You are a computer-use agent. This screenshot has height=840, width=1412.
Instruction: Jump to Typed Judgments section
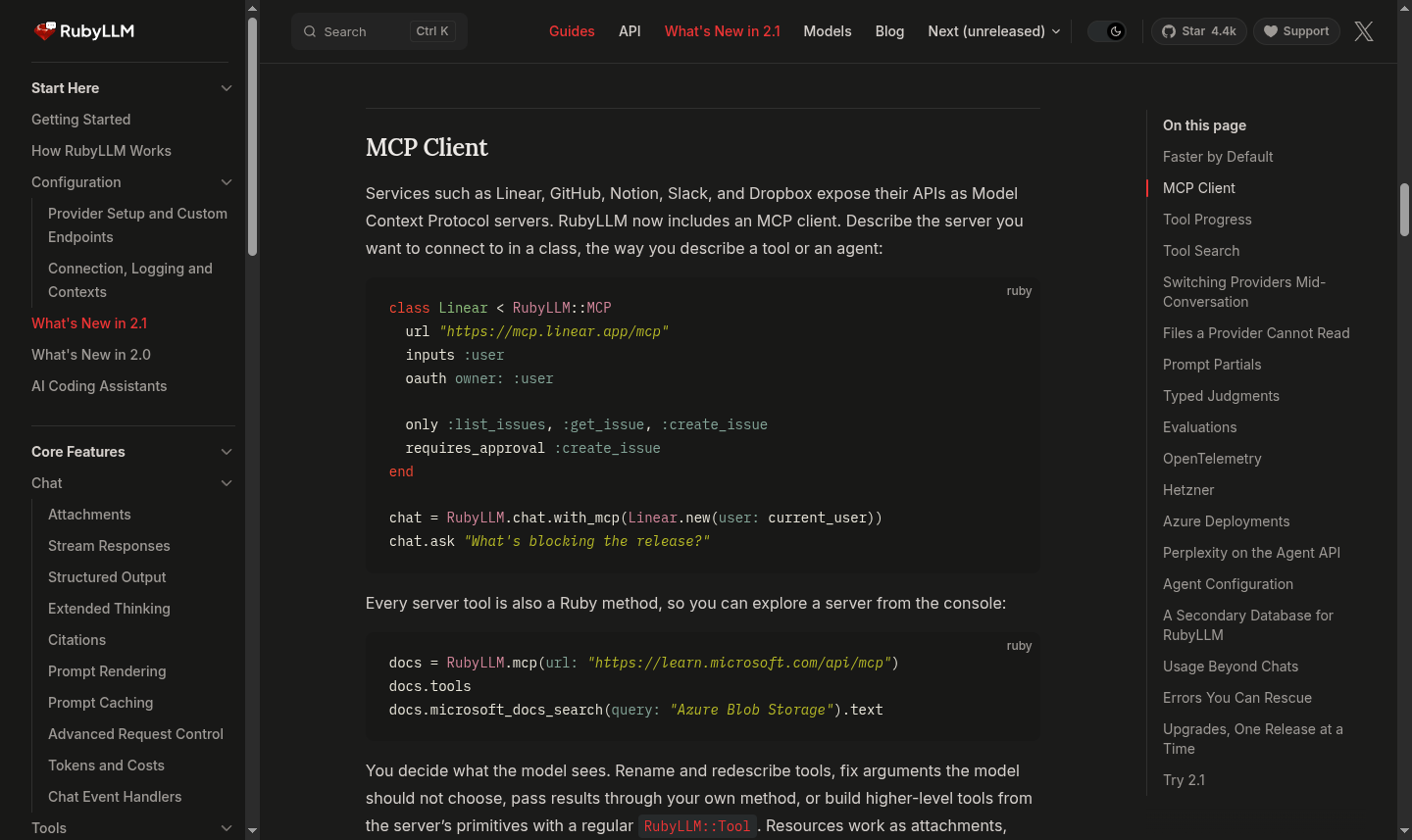[x=1221, y=396]
